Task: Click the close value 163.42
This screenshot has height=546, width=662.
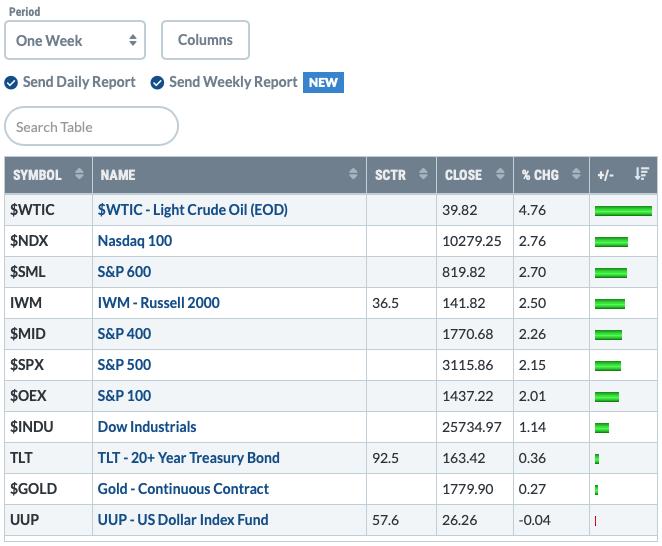Action: (463, 458)
